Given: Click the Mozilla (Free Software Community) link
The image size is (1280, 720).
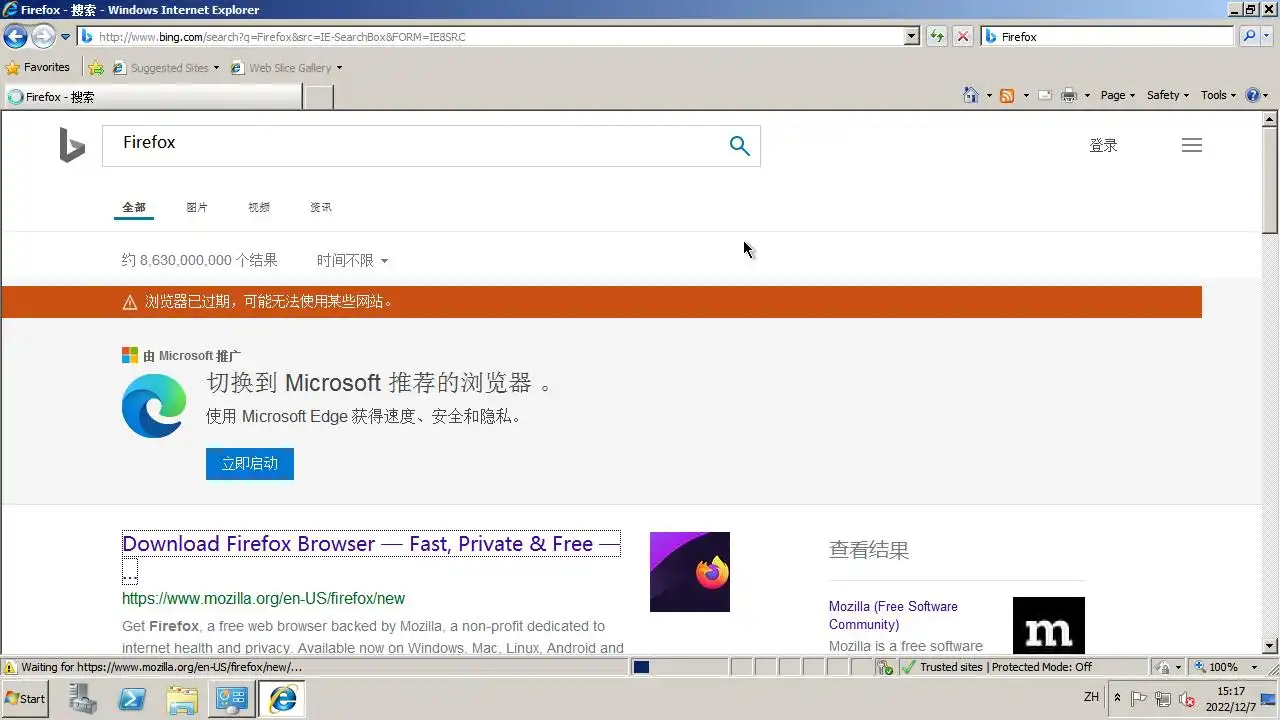Looking at the screenshot, I should tap(893, 615).
